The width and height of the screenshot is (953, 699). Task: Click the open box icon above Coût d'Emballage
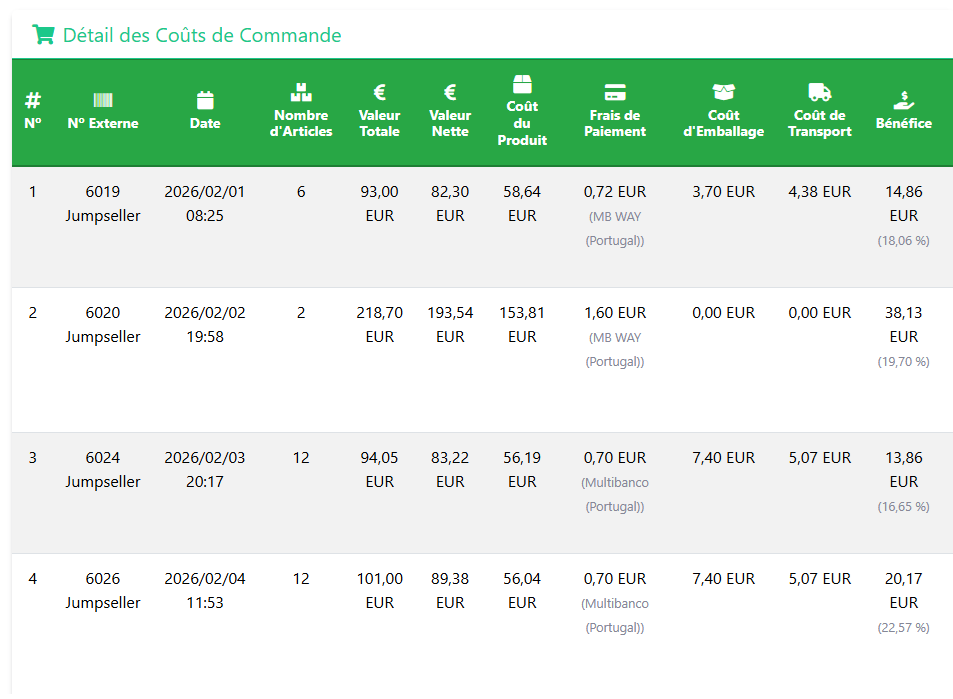click(x=723, y=92)
